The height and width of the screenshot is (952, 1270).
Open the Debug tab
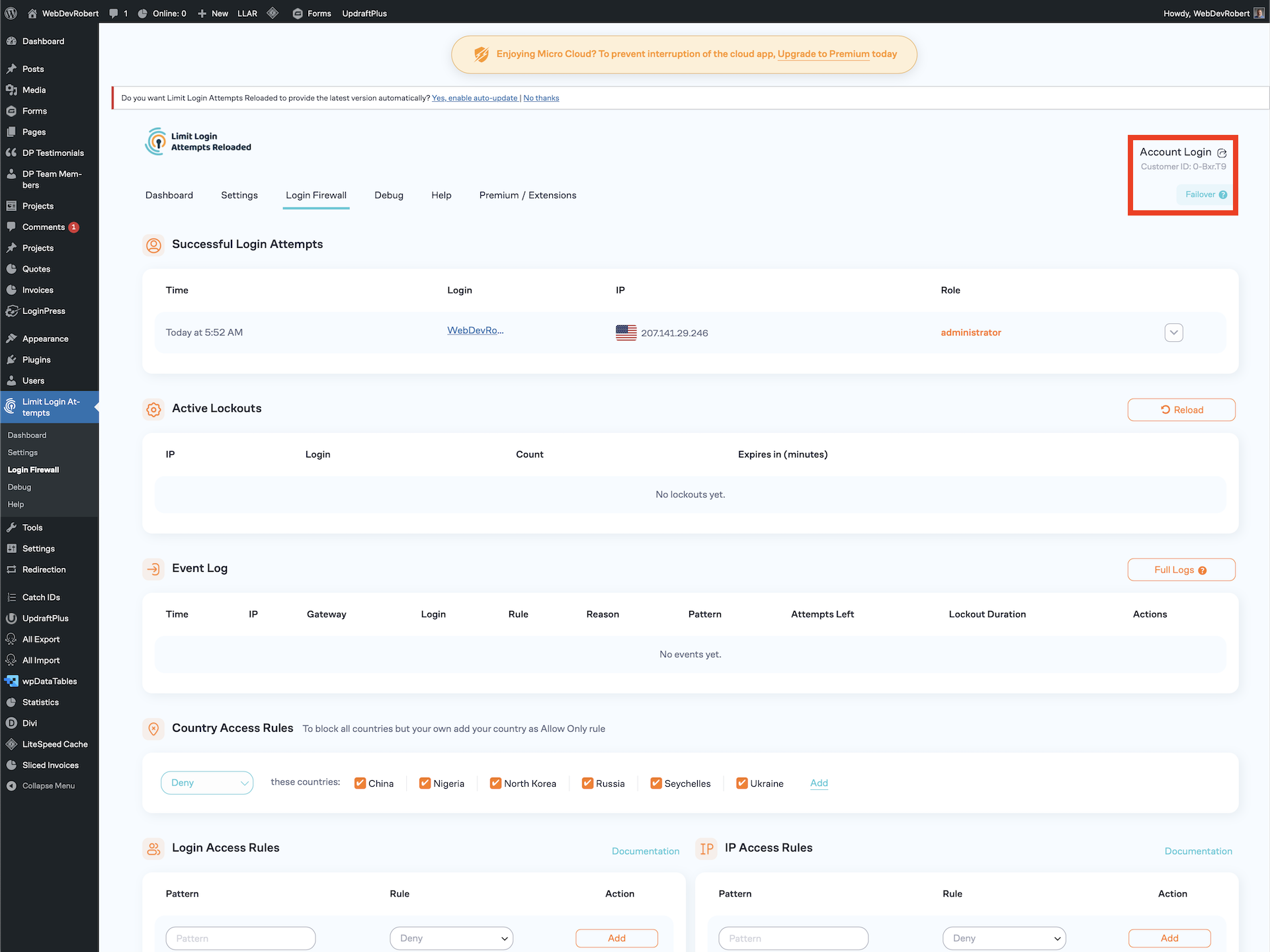tap(388, 195)
